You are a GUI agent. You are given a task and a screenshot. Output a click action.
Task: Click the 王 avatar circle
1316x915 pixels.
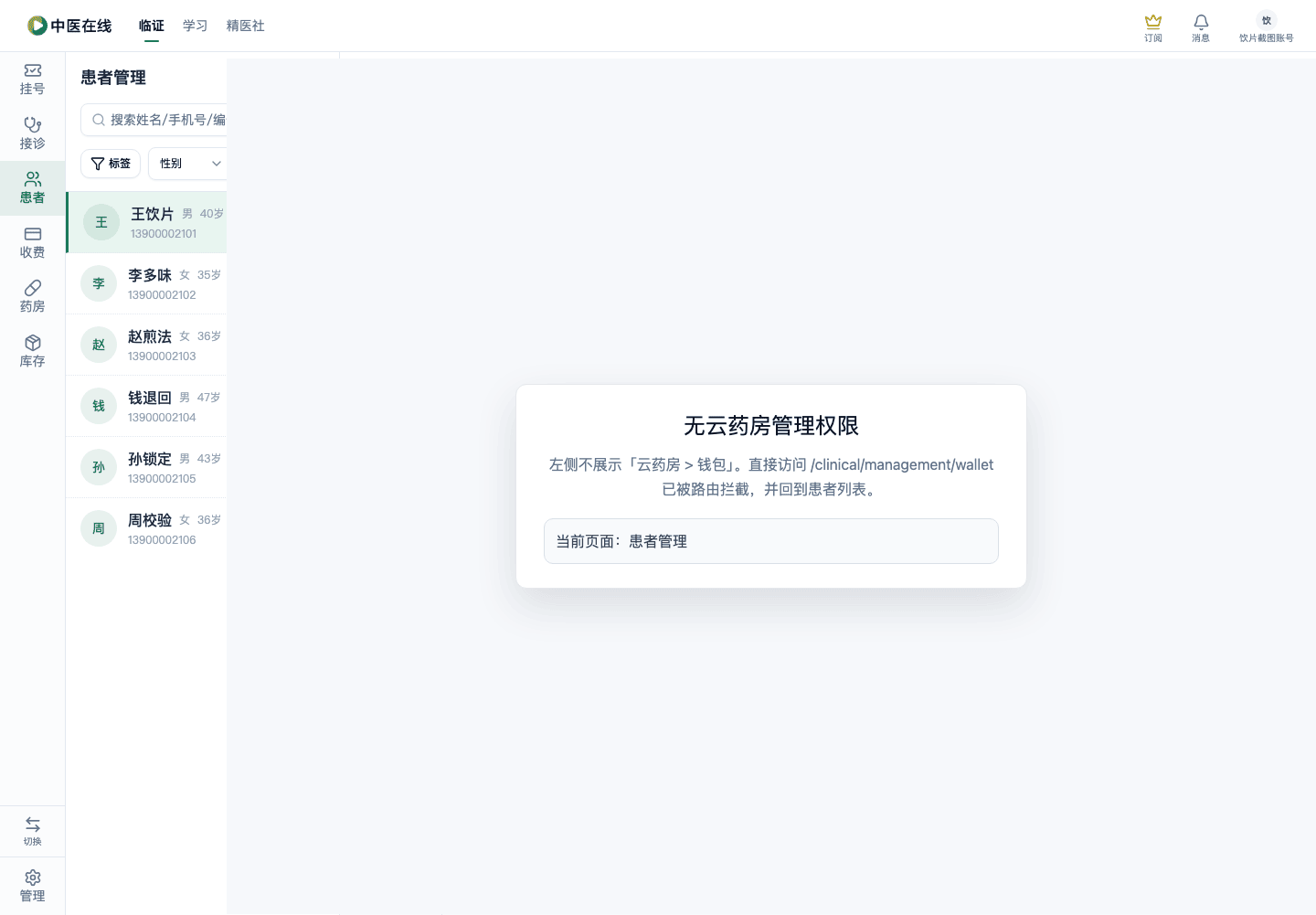pos(101,222)
